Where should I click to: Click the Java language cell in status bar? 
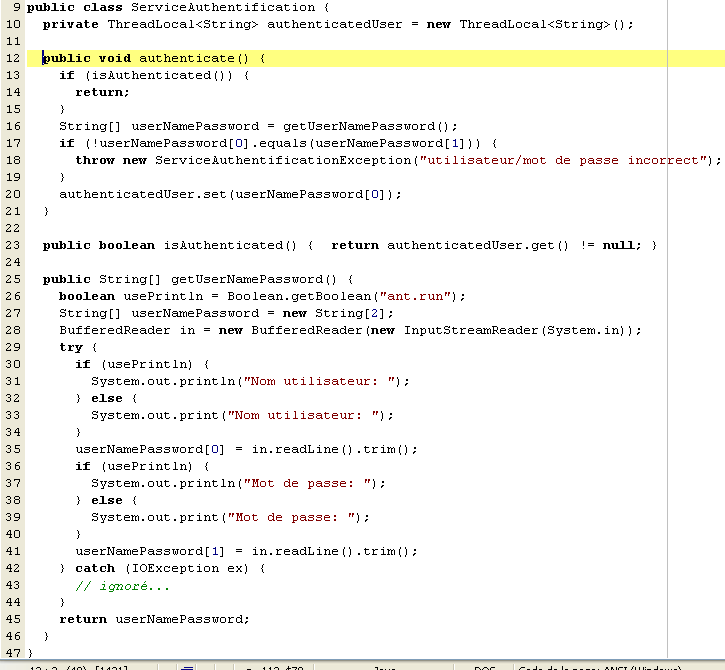pos(384,667)
